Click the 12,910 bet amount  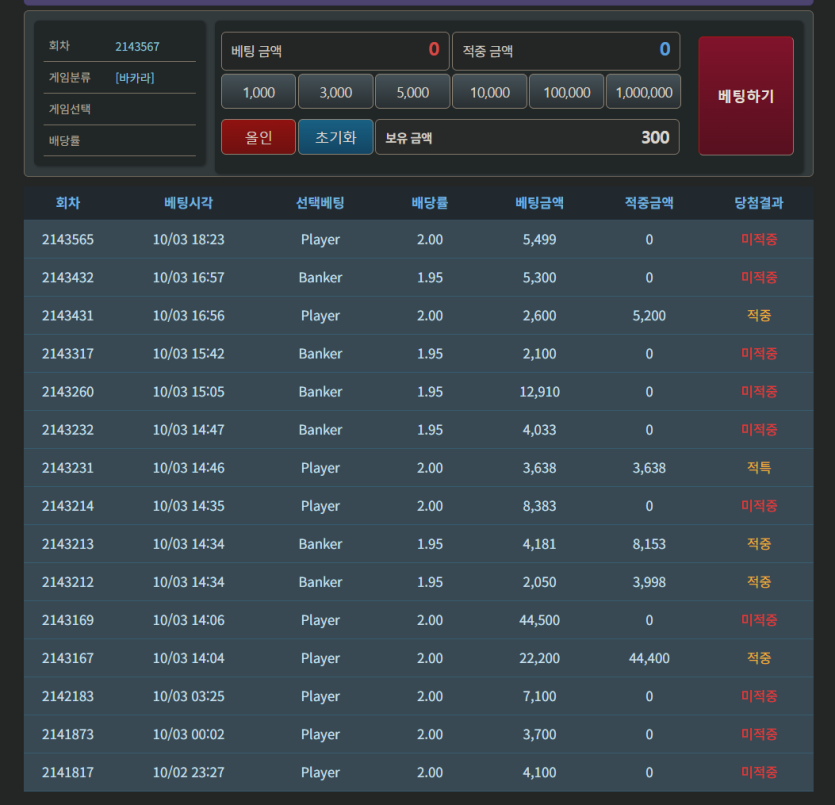coord(539,392)
